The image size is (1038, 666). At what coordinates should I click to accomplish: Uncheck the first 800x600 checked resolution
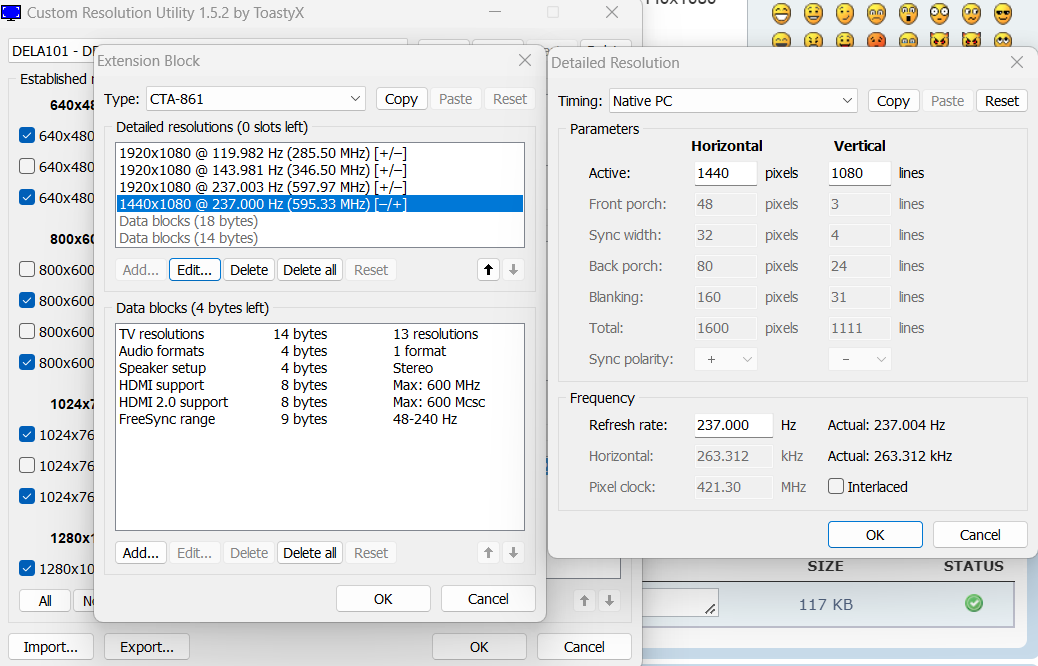pyautogui.click(x=28, y=300)
